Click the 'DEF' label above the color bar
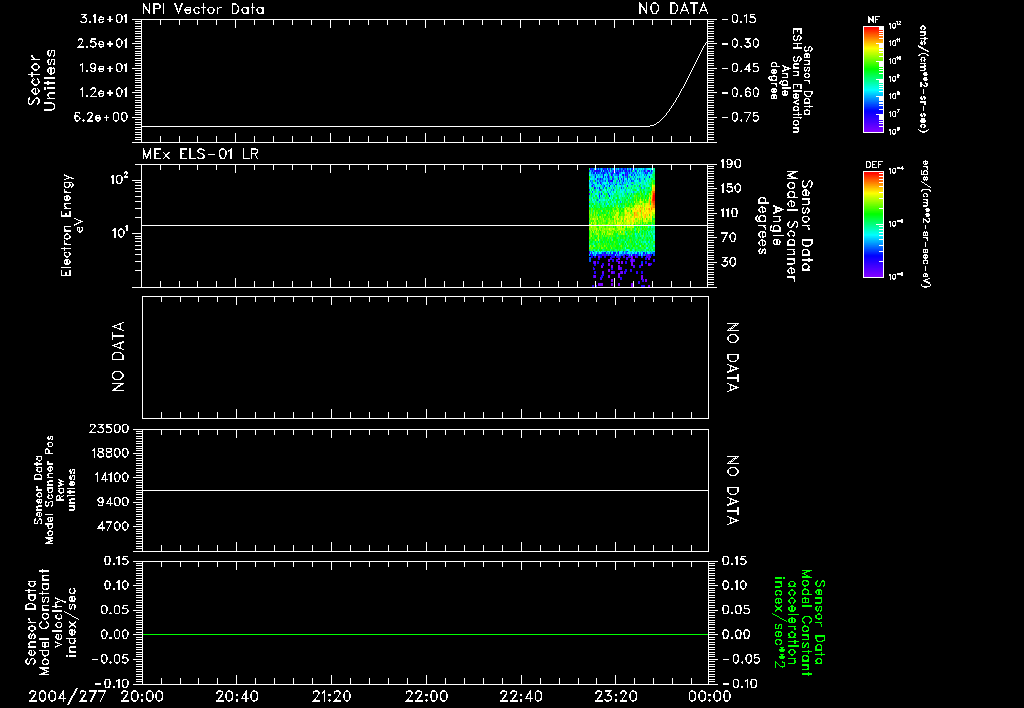The image size is (1024, 708). pos(874,165)
